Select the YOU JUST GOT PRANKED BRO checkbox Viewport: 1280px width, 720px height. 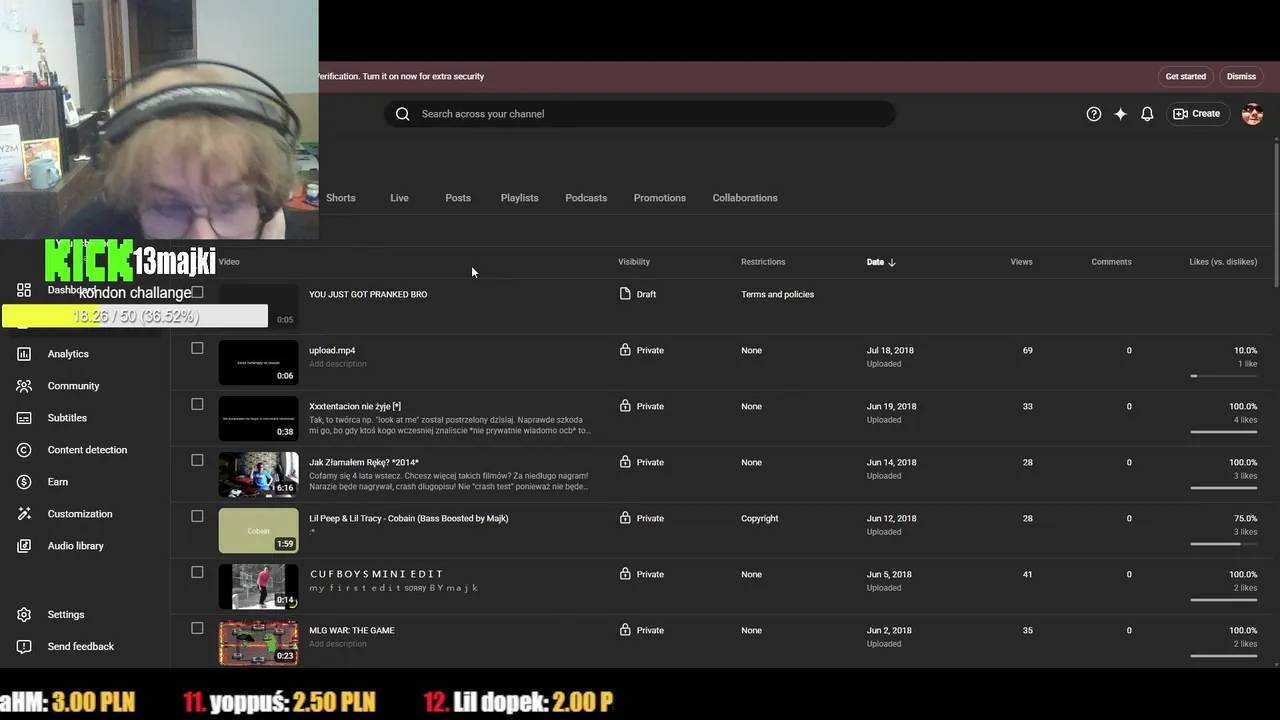197,292
